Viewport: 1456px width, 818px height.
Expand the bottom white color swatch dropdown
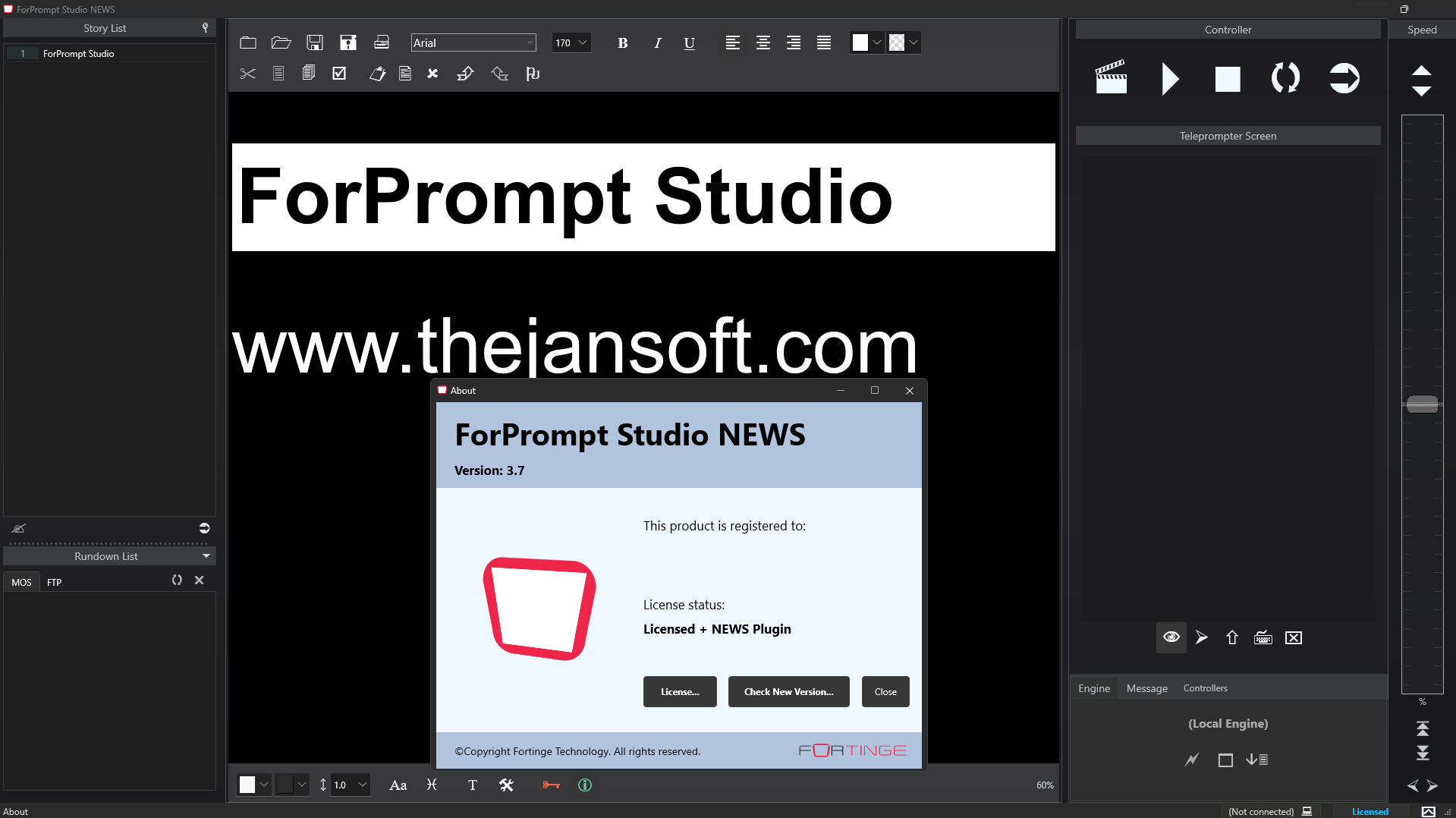pos(264,785)
